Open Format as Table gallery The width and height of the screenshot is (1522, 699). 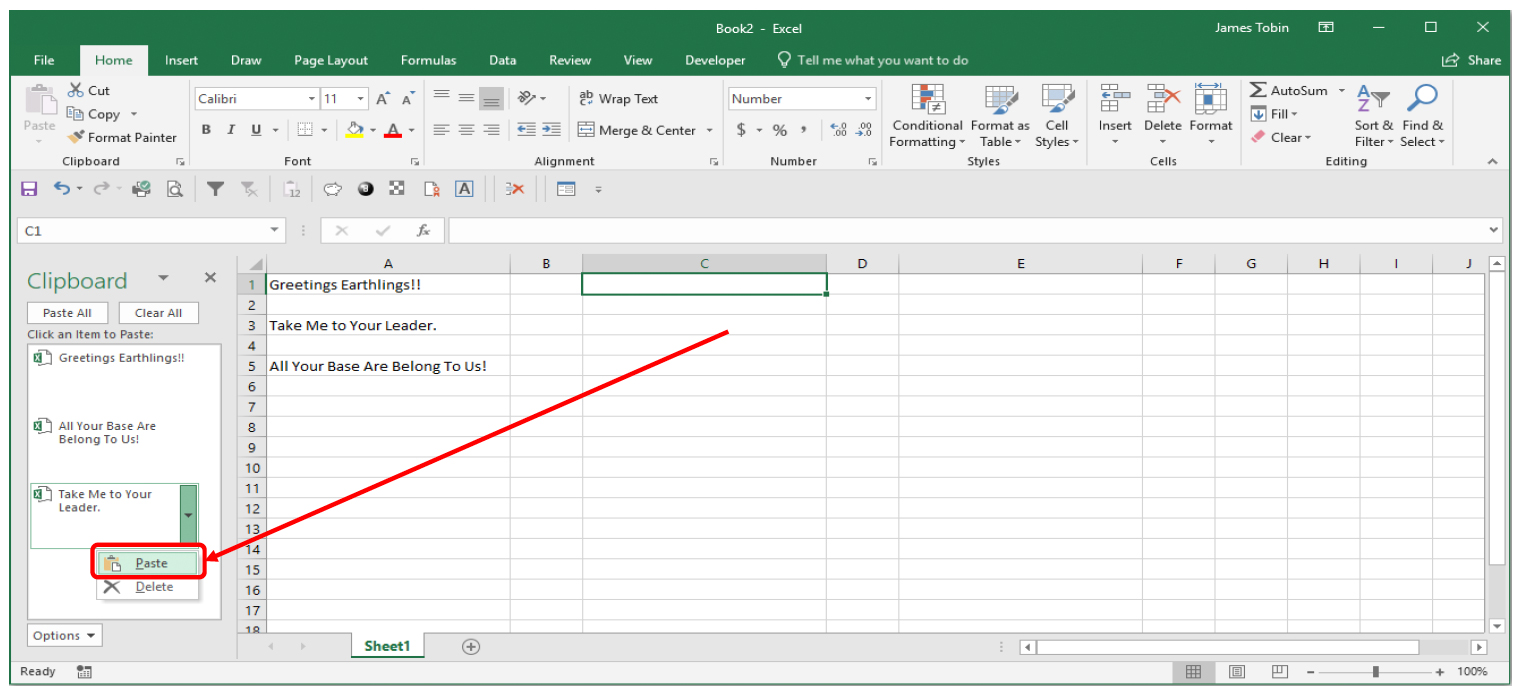click(1000, 116)
